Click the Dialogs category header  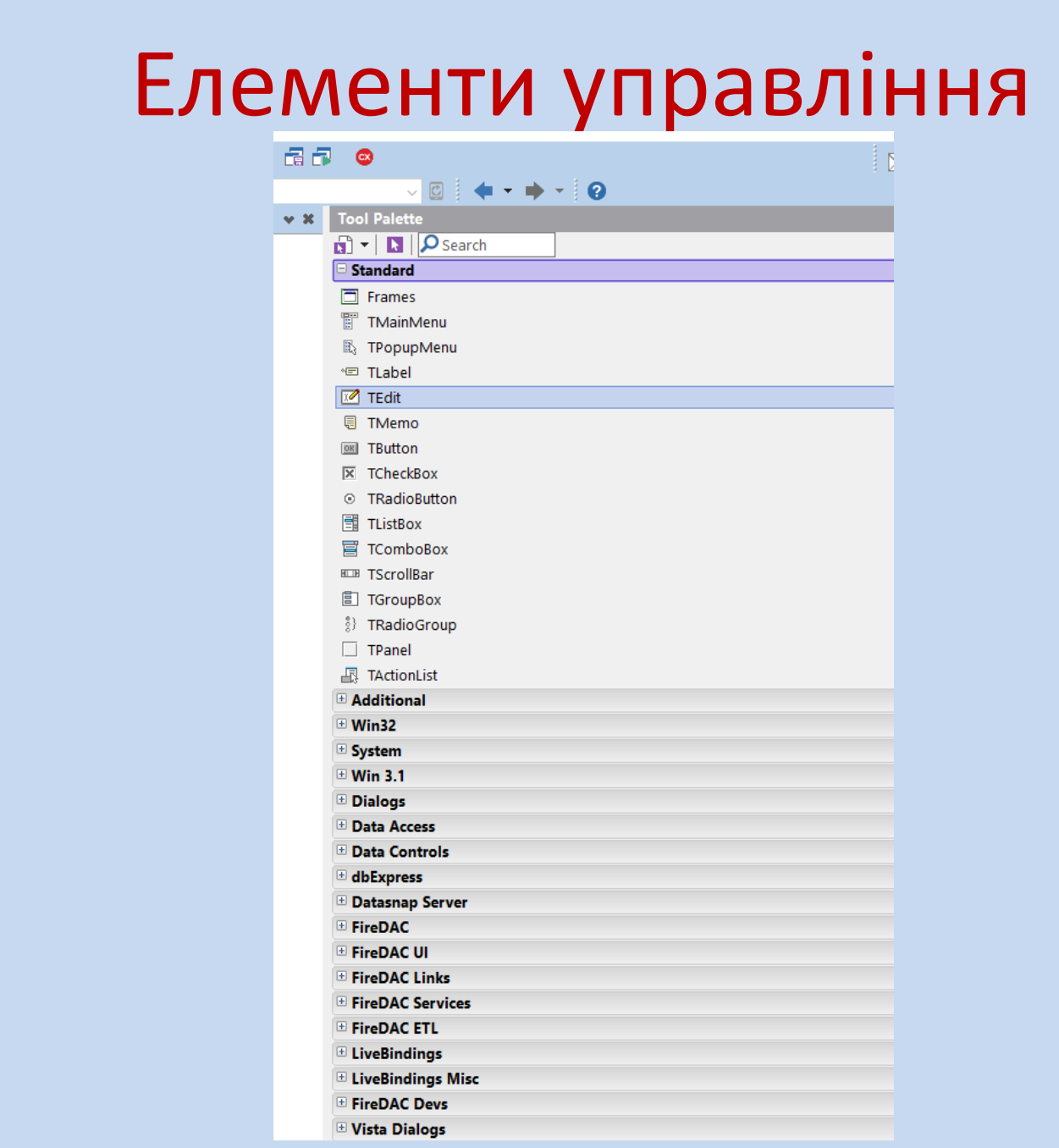point(378,802)
